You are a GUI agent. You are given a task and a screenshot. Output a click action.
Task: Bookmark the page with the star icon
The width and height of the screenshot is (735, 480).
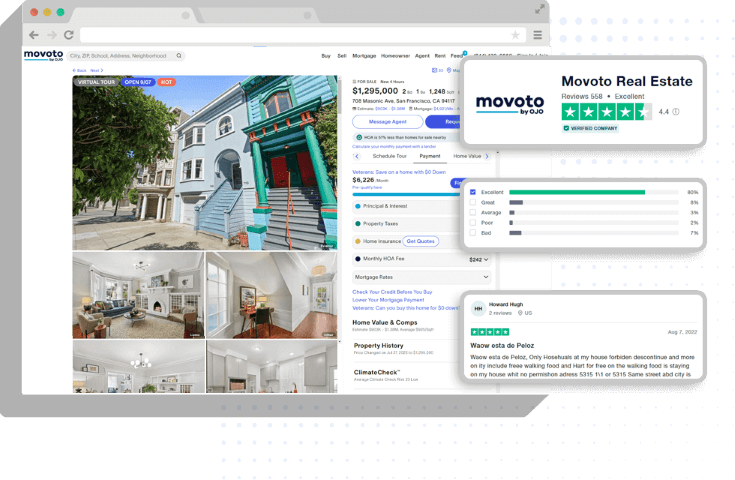[x=515, y=35]
